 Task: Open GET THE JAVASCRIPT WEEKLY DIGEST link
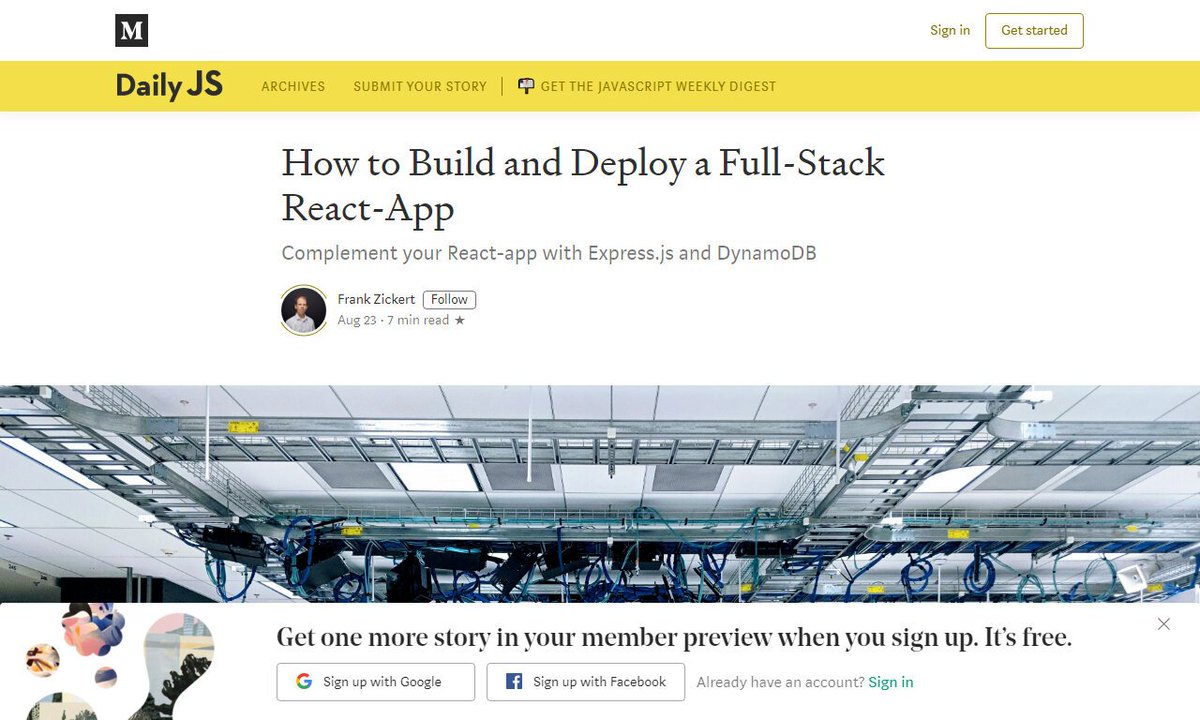click(658, 87)
